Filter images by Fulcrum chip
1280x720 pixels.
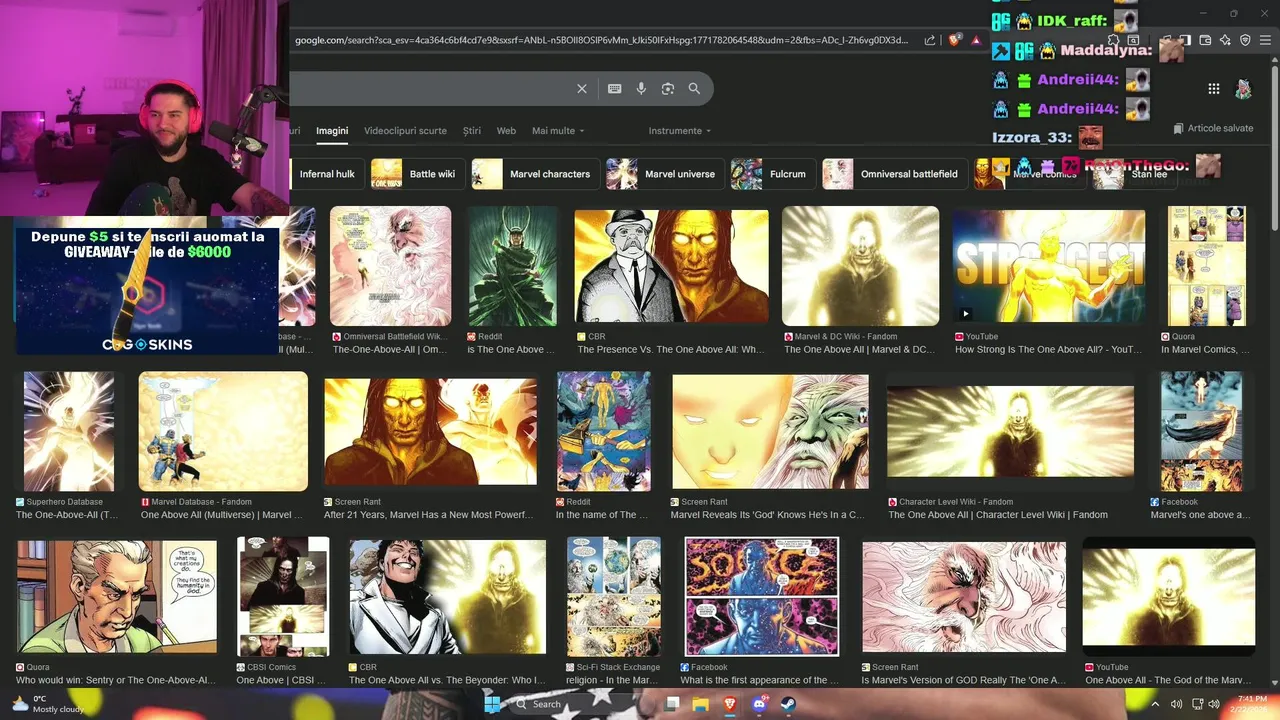pos(772,174)
